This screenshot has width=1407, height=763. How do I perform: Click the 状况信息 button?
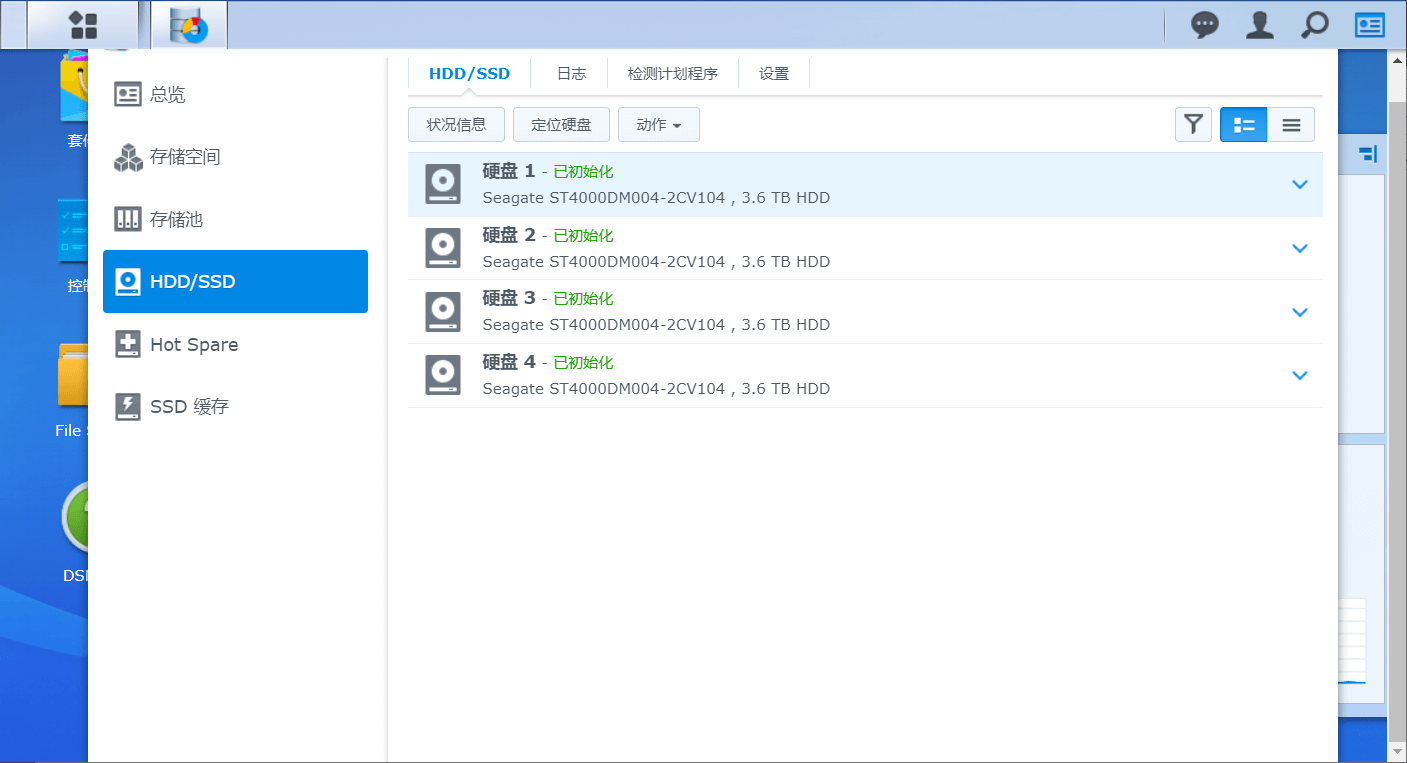coord(456,125)
